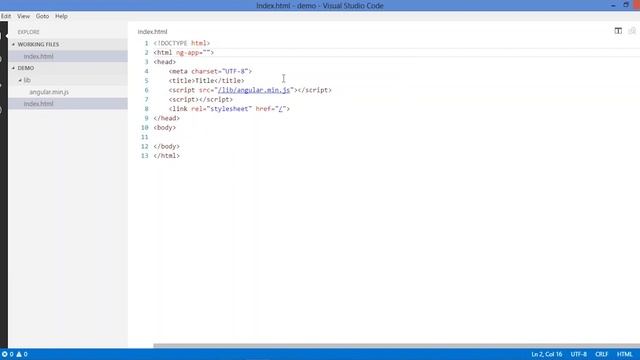Change the UTF-8 encoding in status bar
The height and width of the screenshot is (360, 640).
tap(578, 354)
